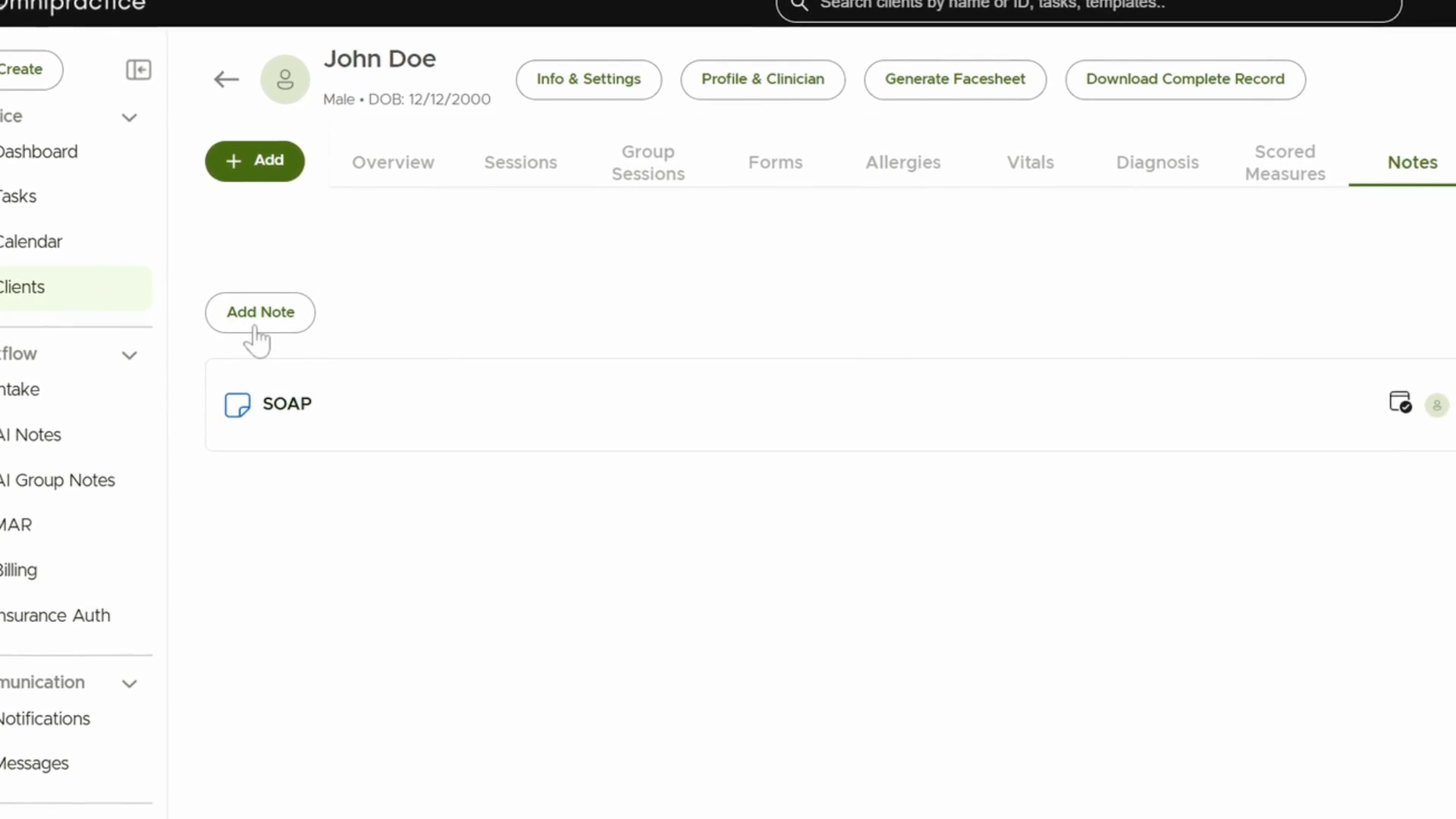Click Download Complete Record button
The width and height of the screenshot is (1456, 819).
(1185, 80)
